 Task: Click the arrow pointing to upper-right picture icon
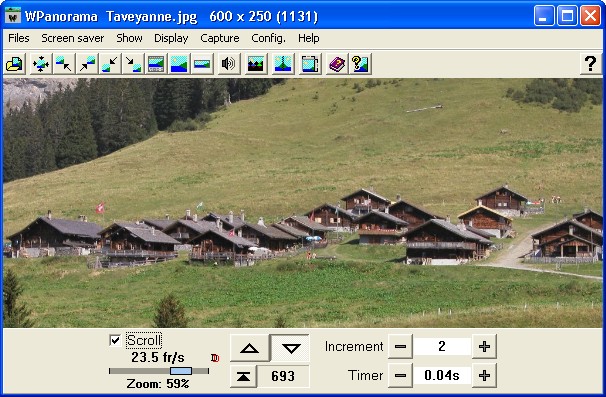point(87,64)
